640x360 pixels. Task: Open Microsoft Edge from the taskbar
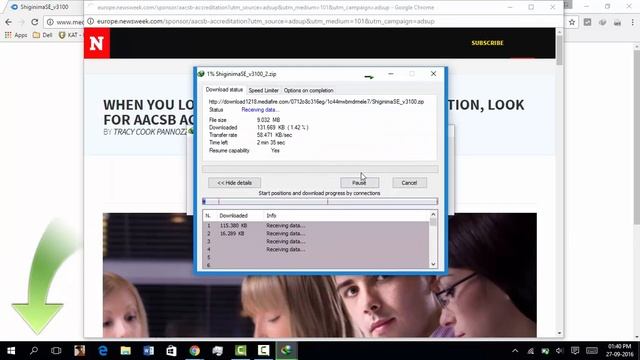pos(103,350)
